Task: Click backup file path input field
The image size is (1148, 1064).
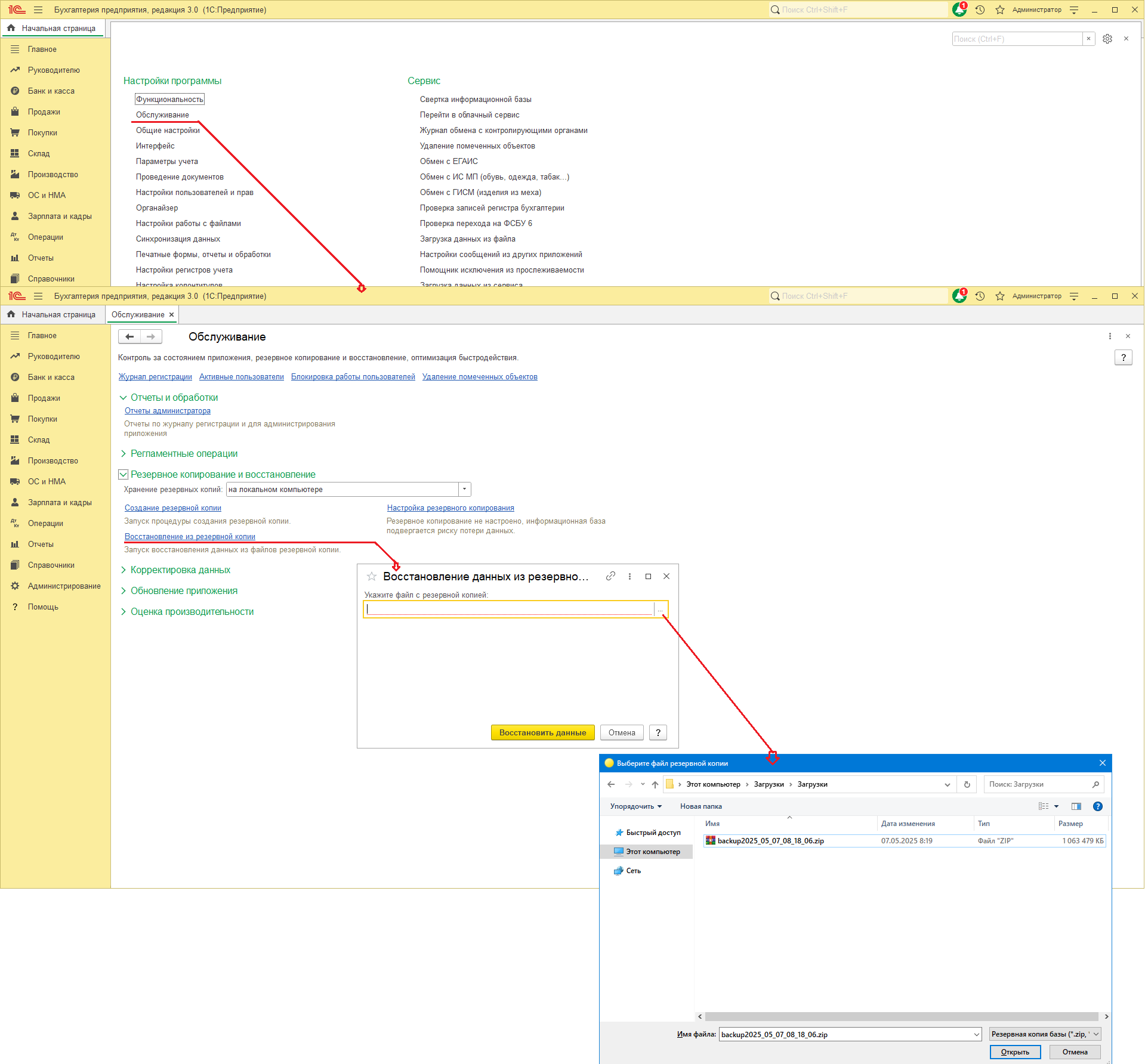Action: 509,610
